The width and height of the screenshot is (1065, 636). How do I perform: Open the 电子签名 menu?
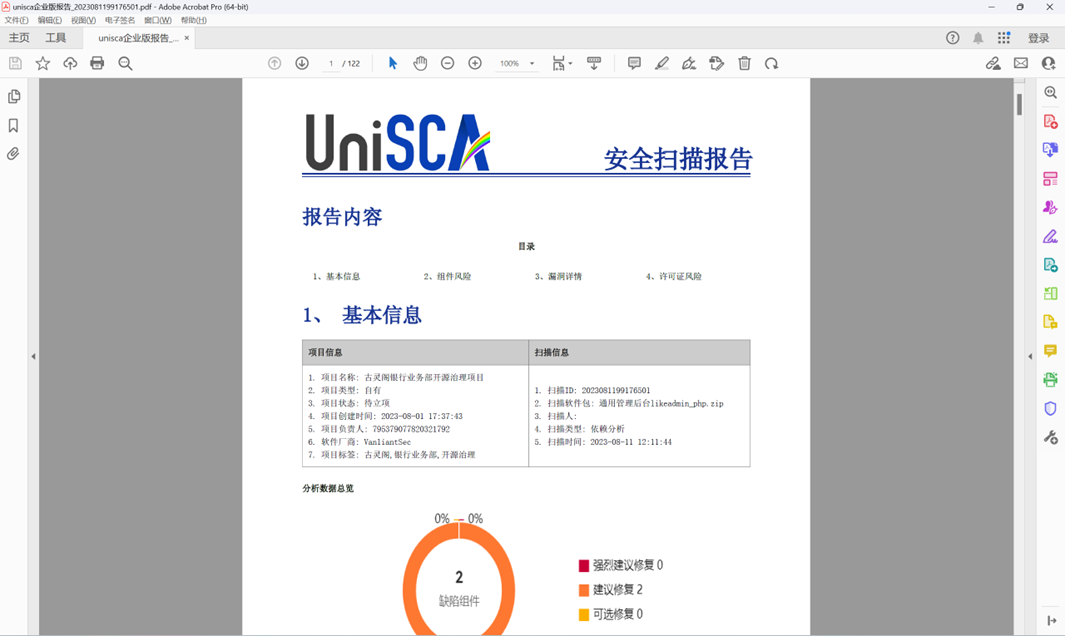pos(120,20)
